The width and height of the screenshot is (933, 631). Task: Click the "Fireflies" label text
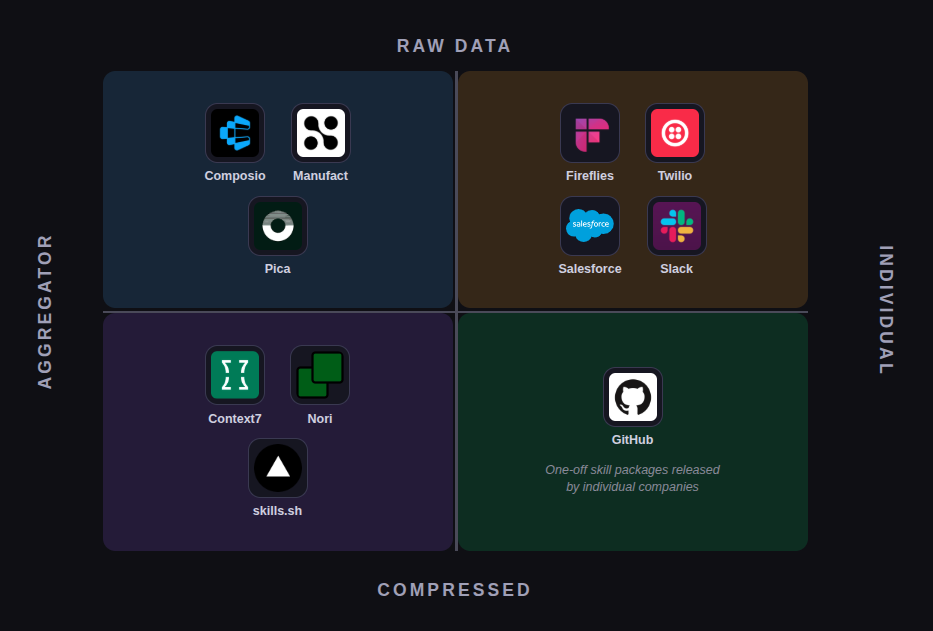[590, 176]
